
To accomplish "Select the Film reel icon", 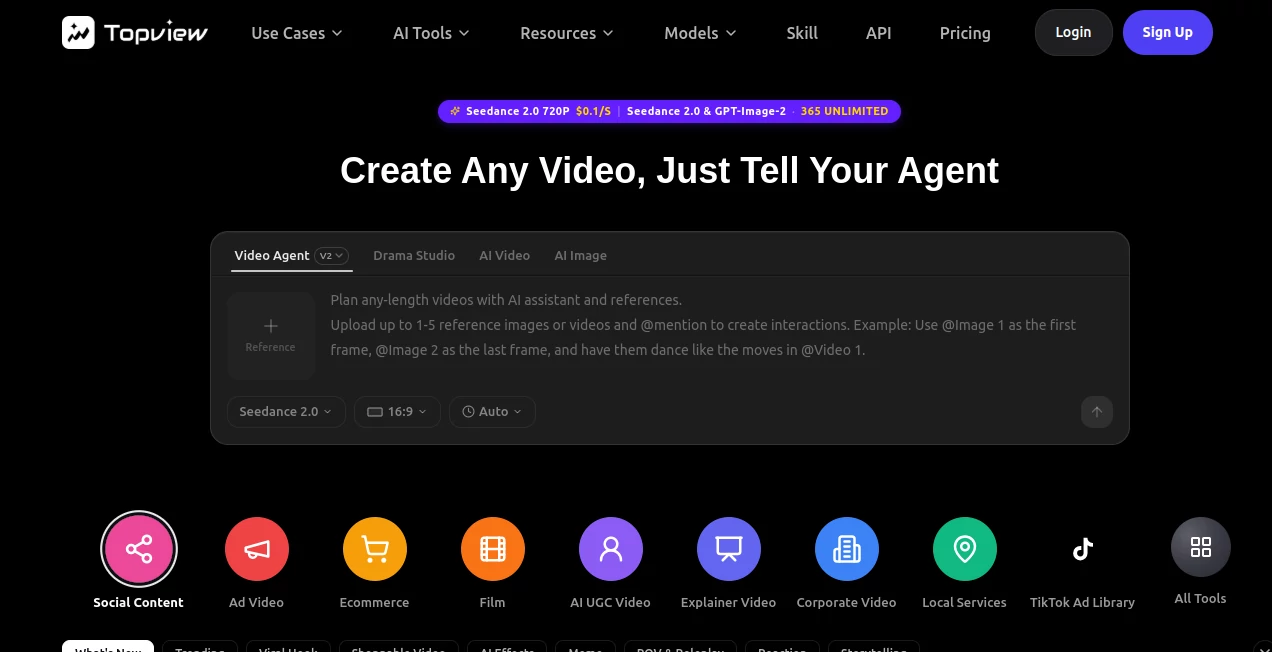I will point(493,549).
